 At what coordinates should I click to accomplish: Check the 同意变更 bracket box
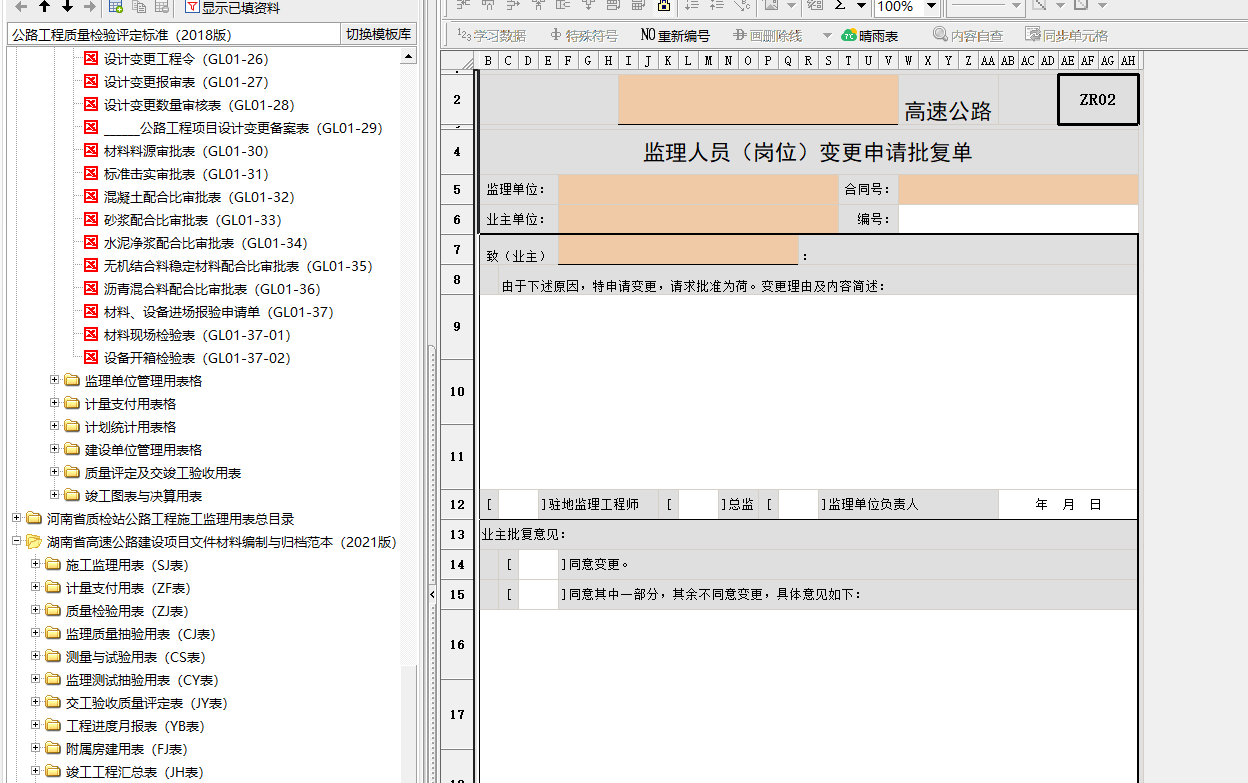538,565
